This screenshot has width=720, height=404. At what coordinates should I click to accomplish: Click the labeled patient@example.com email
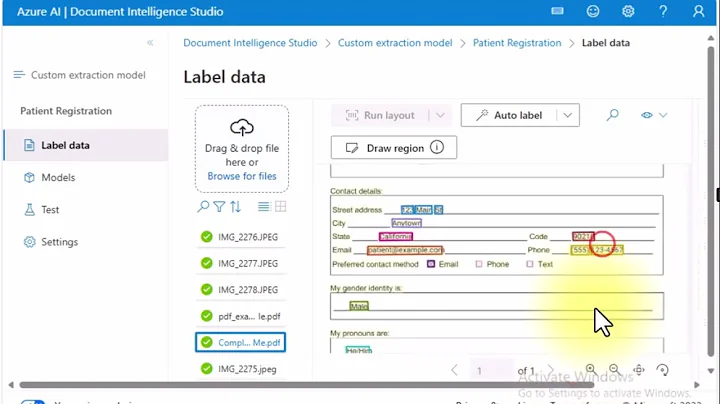pyautogui.click(x=405, y=250)
